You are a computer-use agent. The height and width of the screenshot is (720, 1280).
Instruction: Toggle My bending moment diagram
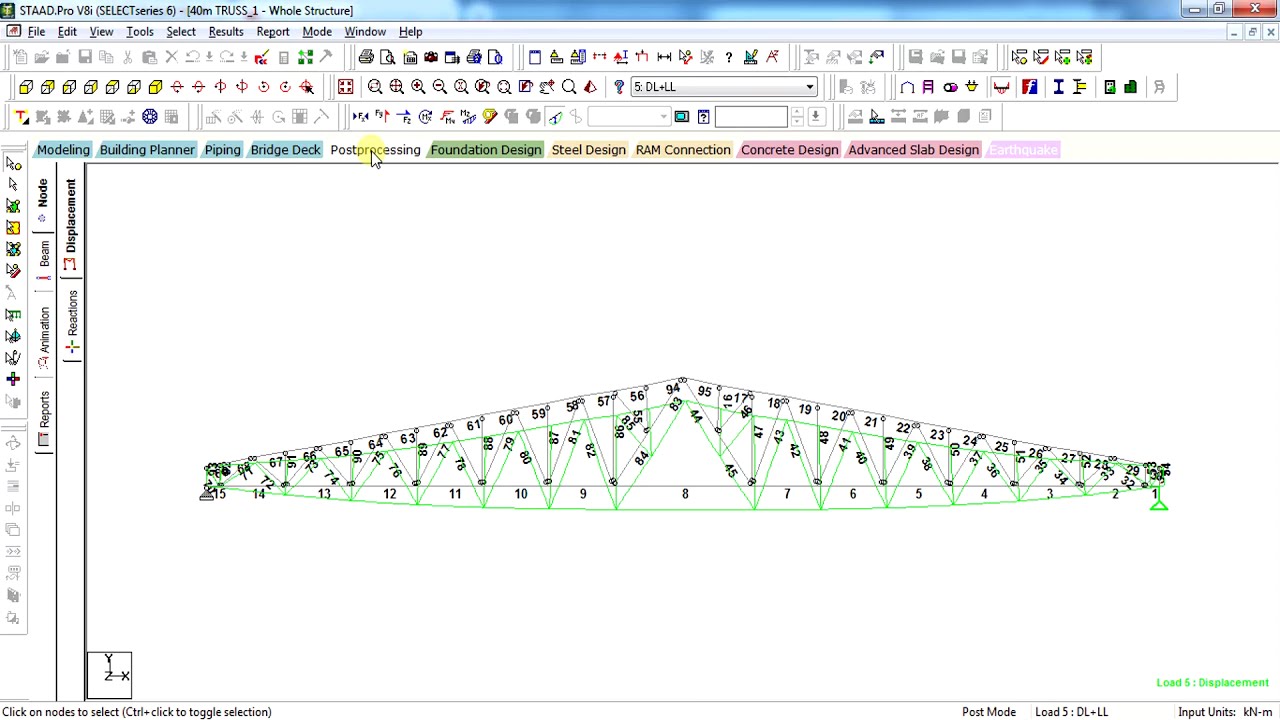(x=447, y=116)
